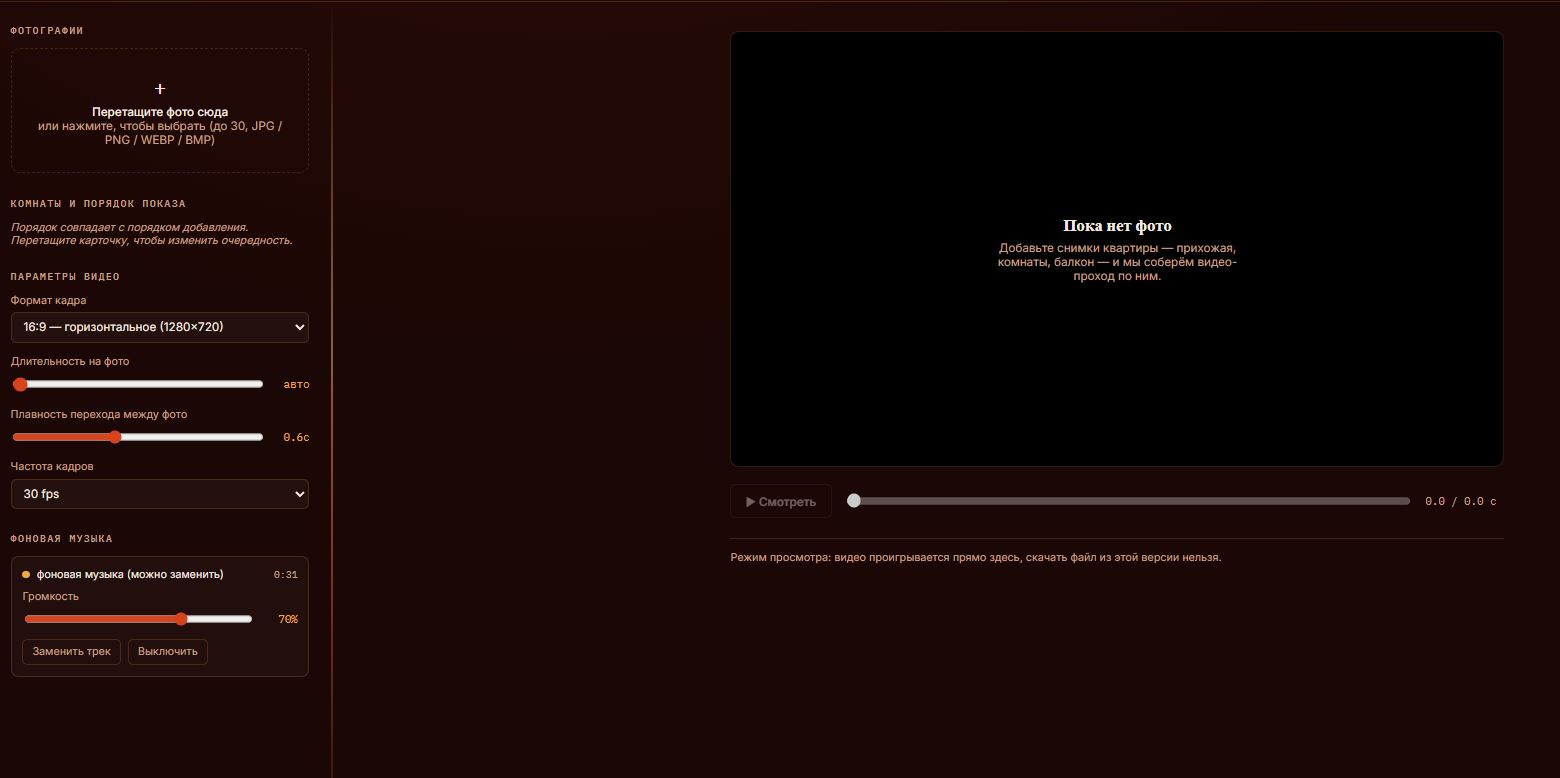Screen dimensions: 1560x778
Task: Click the 0.6с transition value label
Action: [296, 437]
